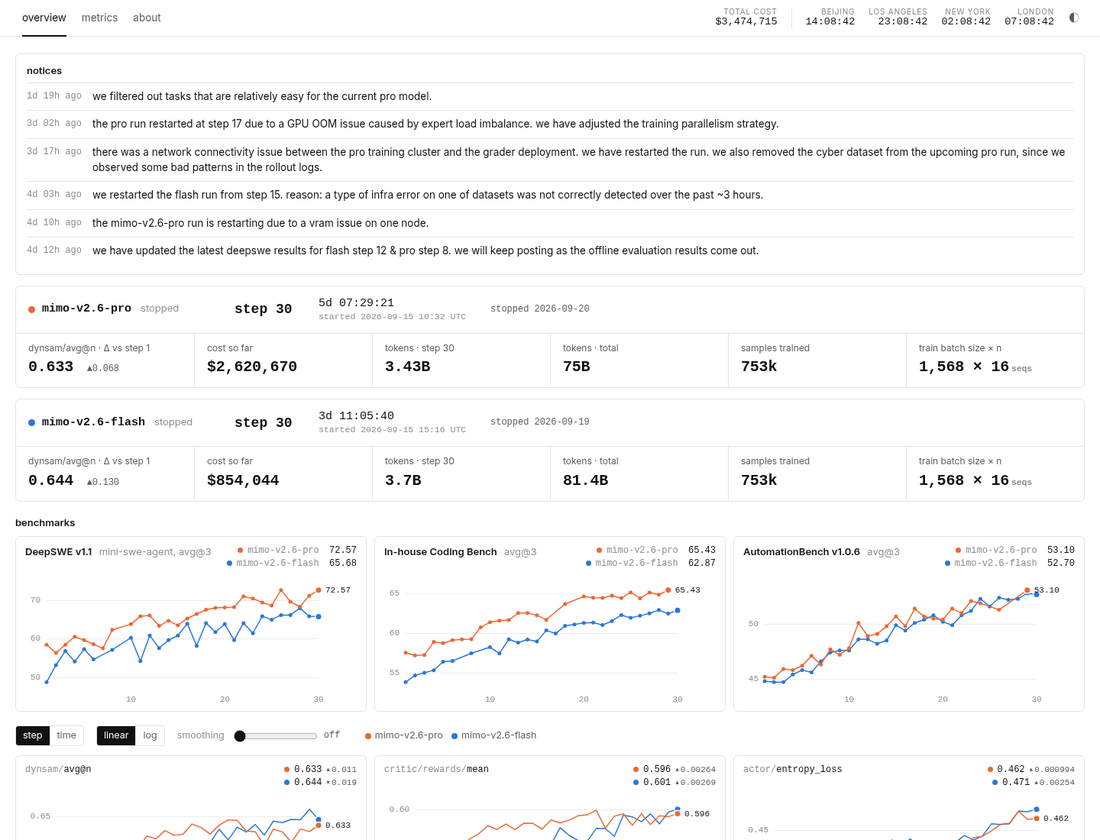Click the Los Angeles clock 23:08:42
Viewport: 1100px width, 840px height.
[902, 22]
